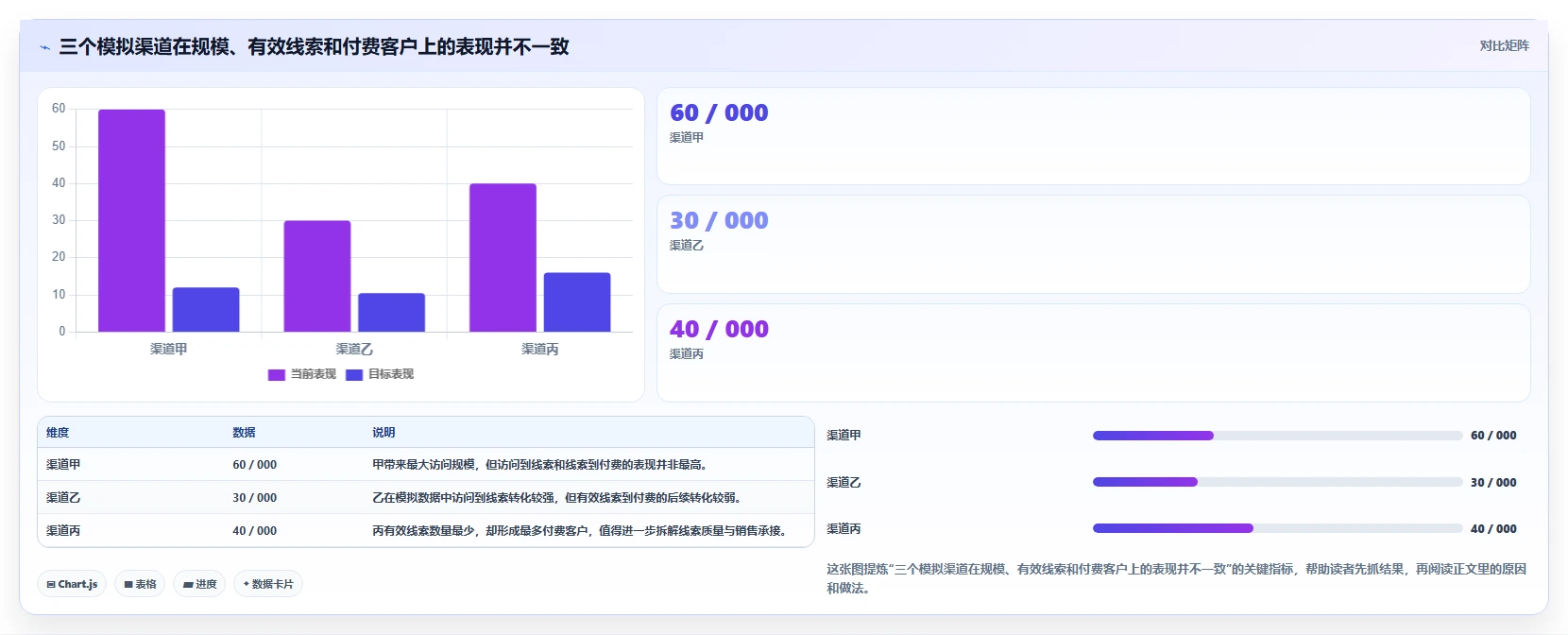This screenshot has width=1568, height=635.
Task: Click the 渠道丙 purple current bar
Action: coord(503,258)
